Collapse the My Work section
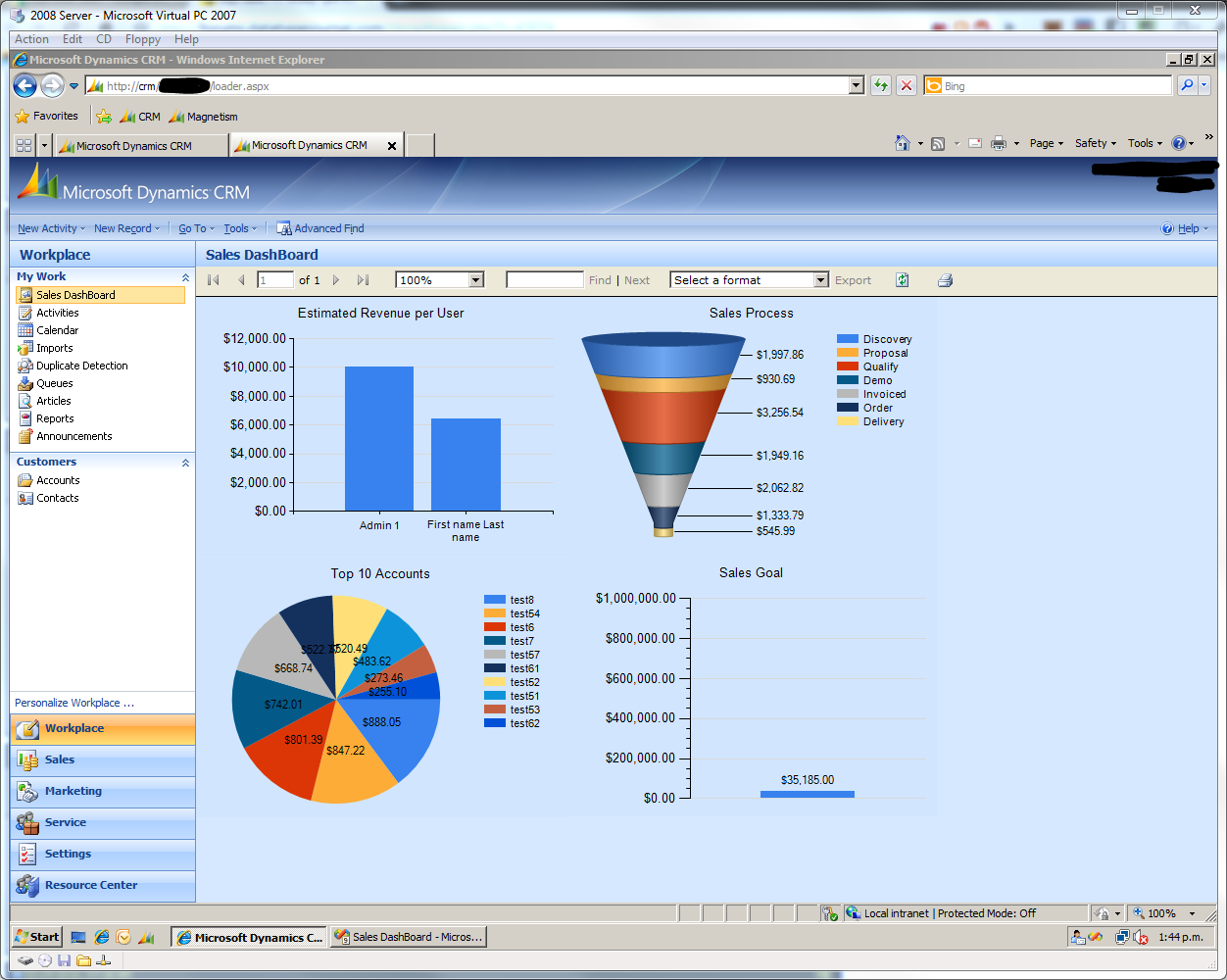The height and width of the screenshot is (980, 1227). pos(185,277)
